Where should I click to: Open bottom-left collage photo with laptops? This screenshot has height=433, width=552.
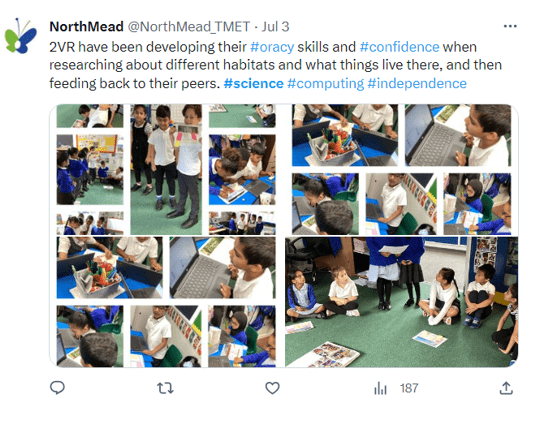tap(166, 302)
